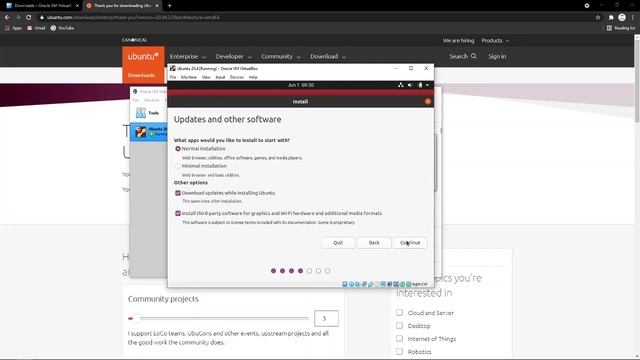Close the Thank you for downloading Ubuntu tab
The height and width of the screenshot is (360, 640).
coord(157,6)
